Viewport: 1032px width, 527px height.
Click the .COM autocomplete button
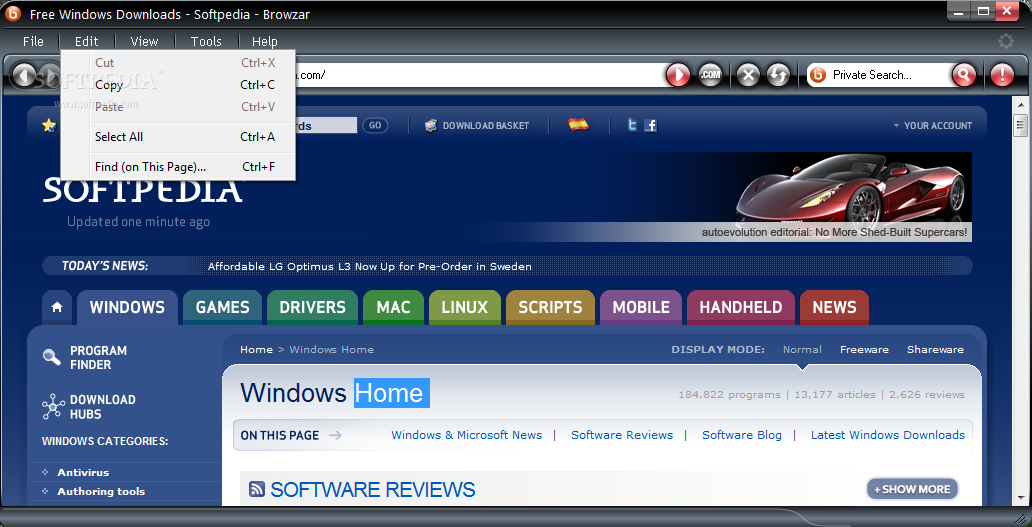pos(710,75)
